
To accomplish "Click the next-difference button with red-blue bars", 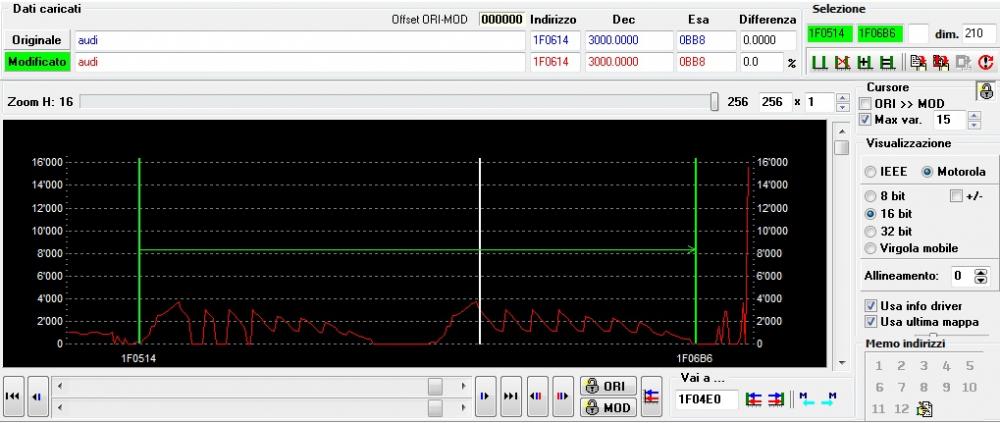I will coord(562,396).
